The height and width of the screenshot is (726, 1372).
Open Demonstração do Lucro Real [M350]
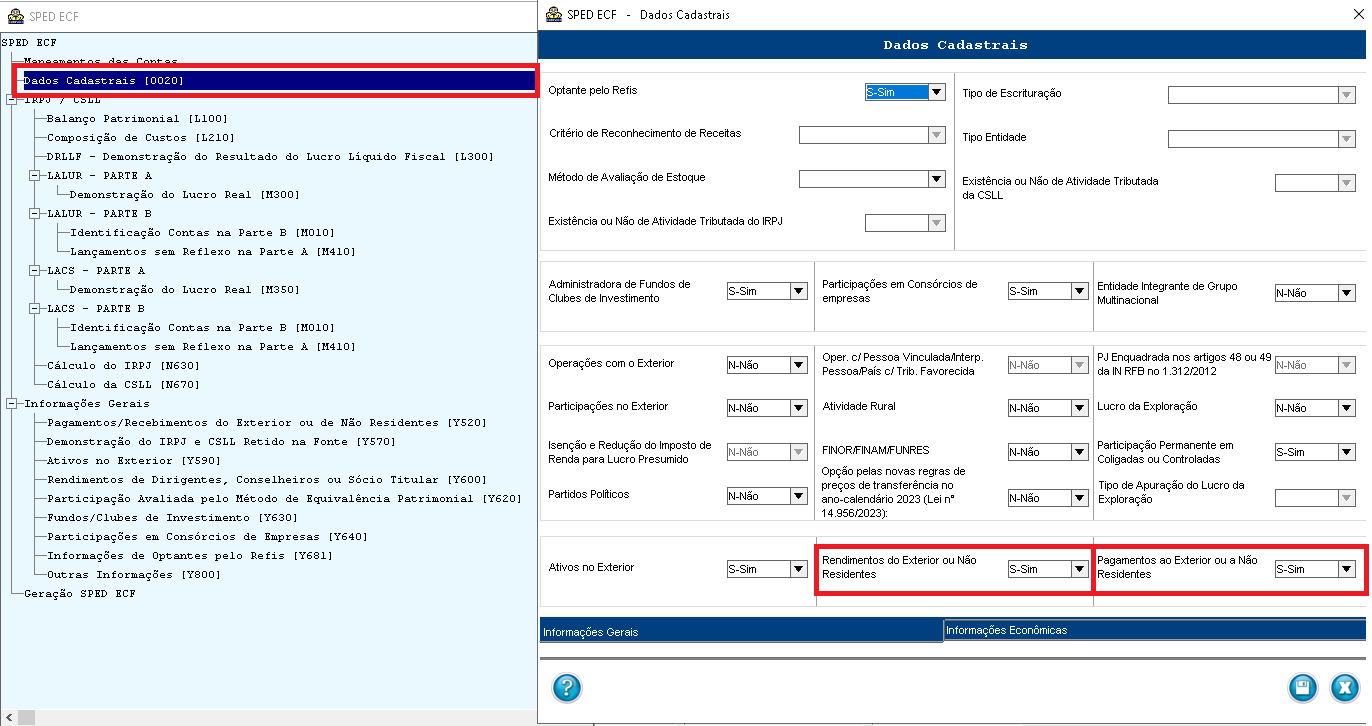pyautogui.click(x=184, y=290)
